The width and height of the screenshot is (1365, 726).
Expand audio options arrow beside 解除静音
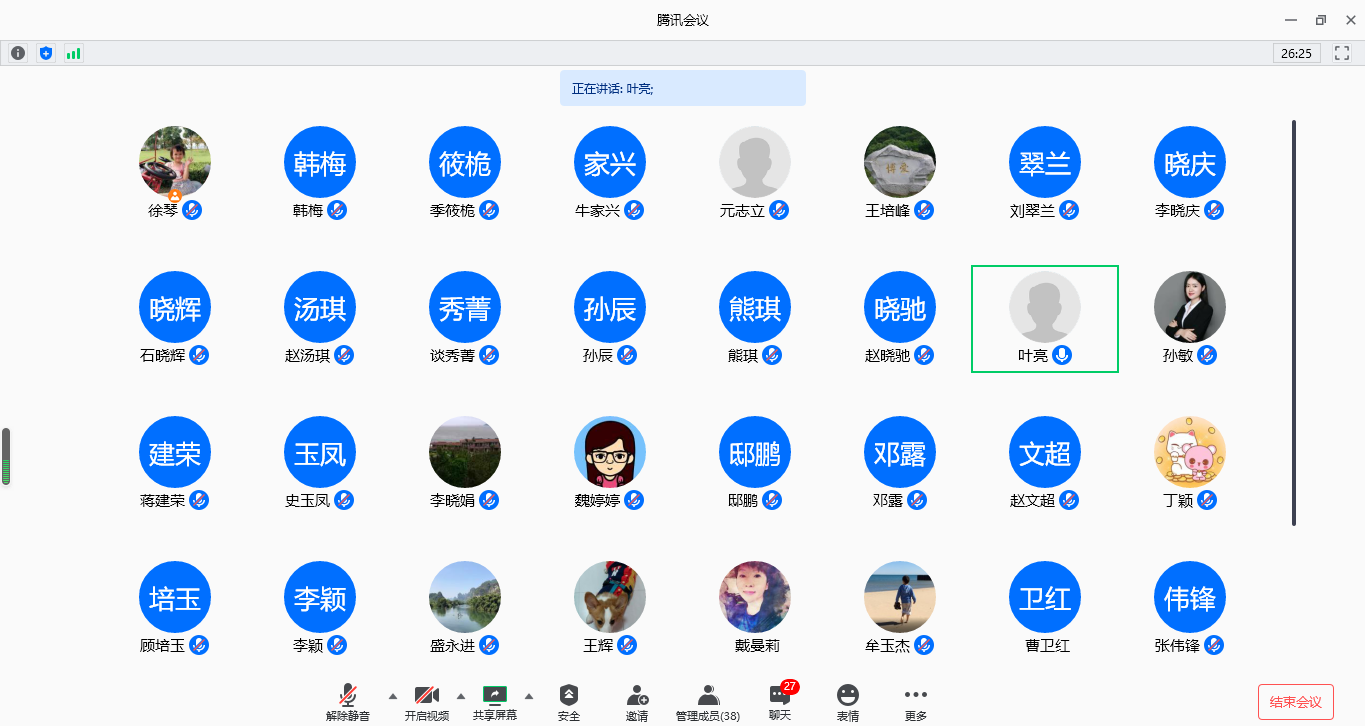pos(392,696)
